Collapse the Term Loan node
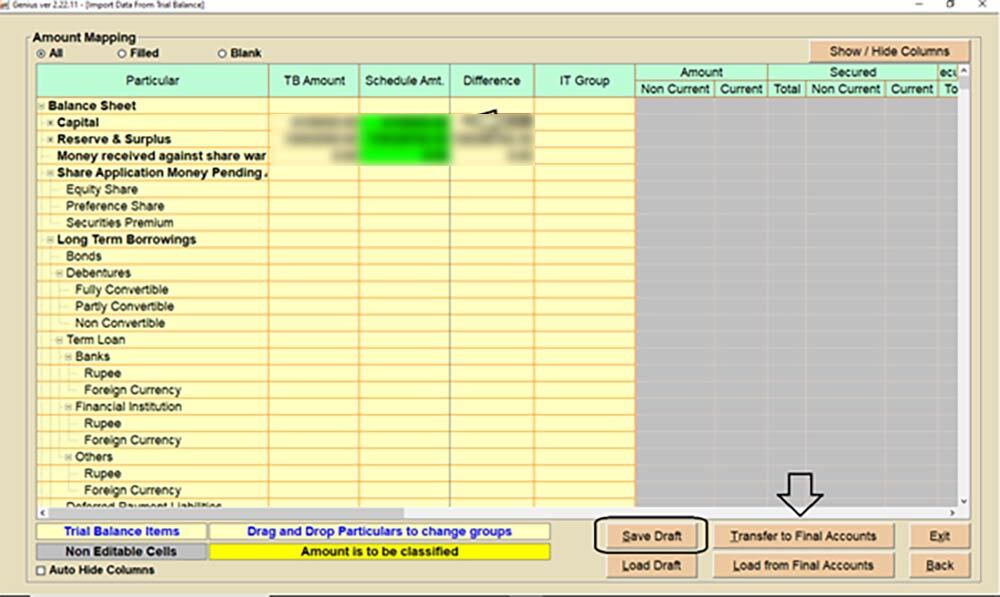 tap(59, 340)
